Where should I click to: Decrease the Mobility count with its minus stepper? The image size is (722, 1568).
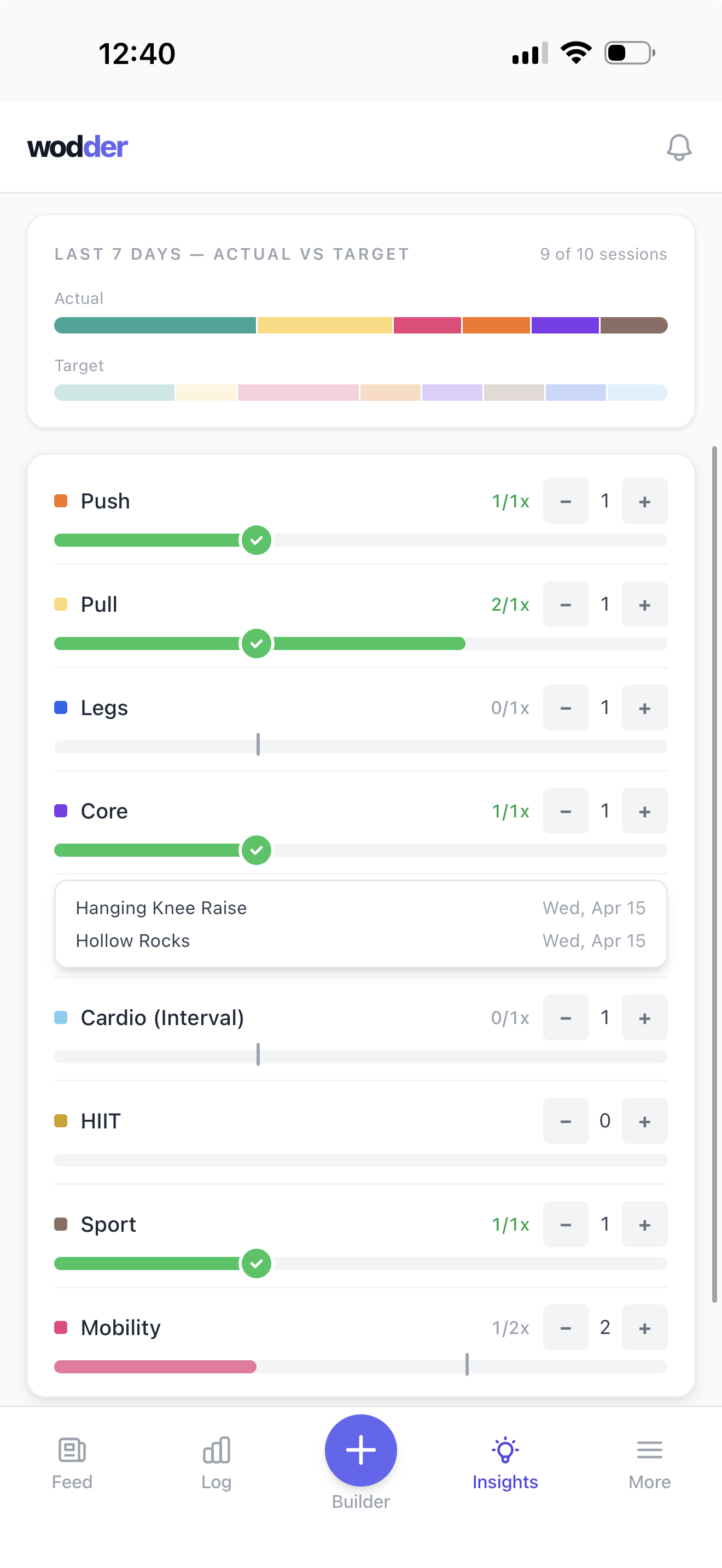(x=566, y=1327)
